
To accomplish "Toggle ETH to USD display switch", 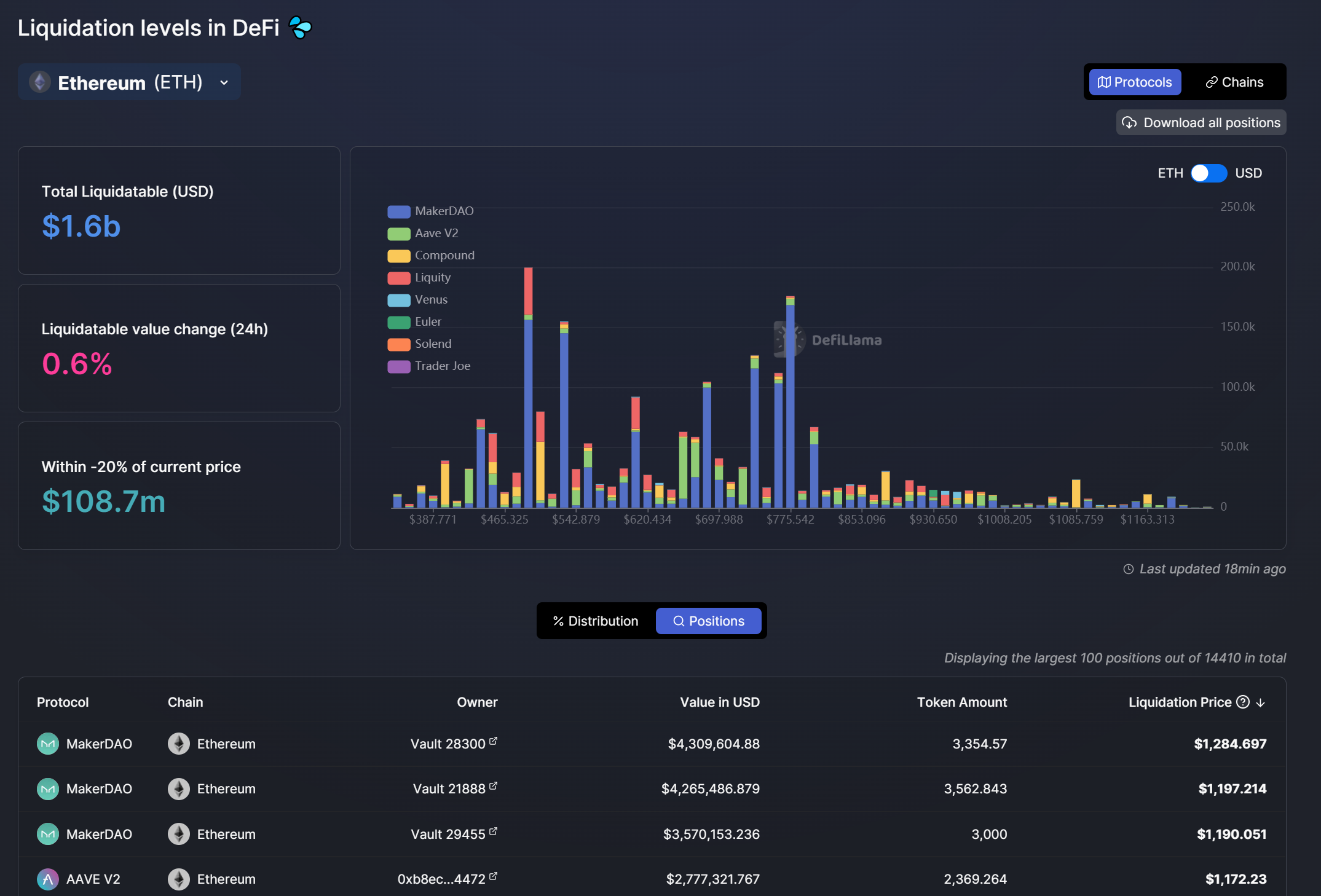I will coord(1210,172).
